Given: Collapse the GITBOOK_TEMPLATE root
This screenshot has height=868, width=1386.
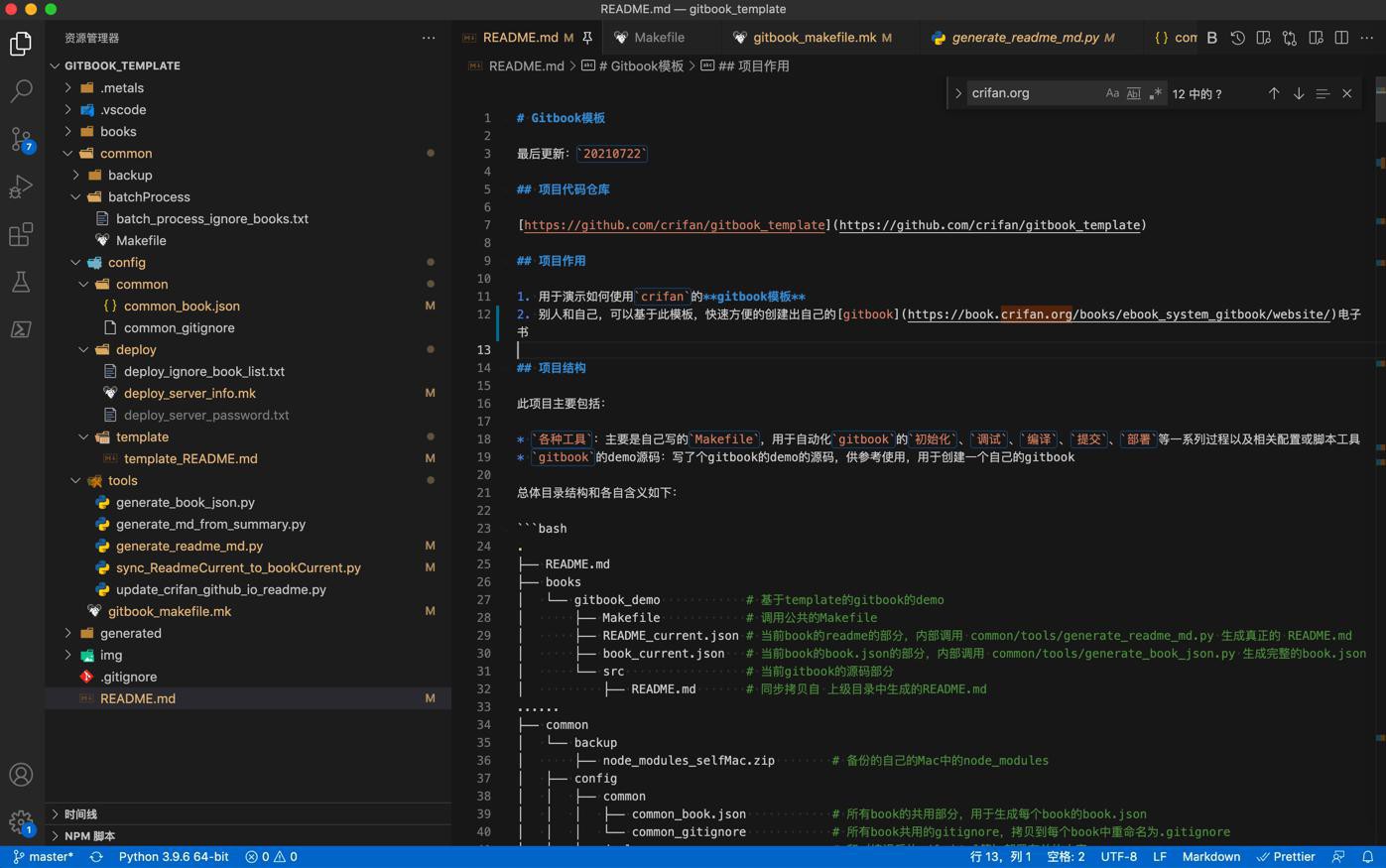Looking at the screenshot, I should tap(248, 65).
